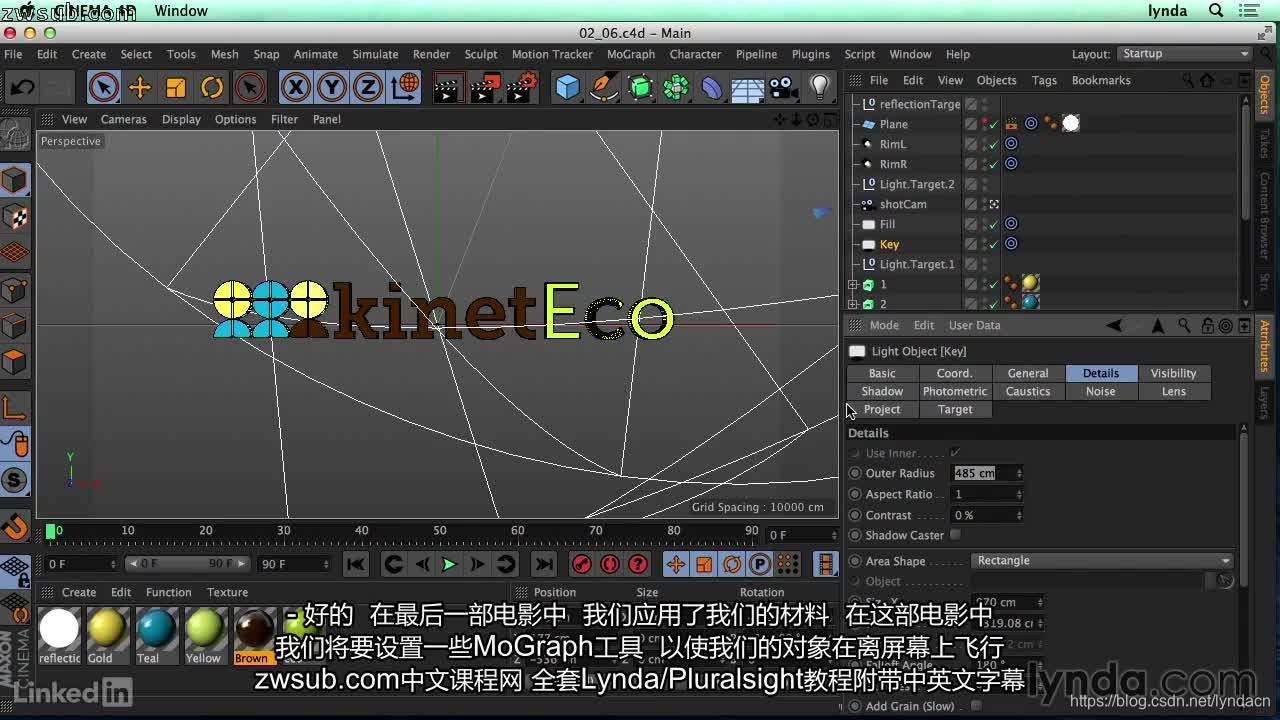Screen dimensions: 1280x720
Task: Open the Simulate menu
Action: point(375,54)
